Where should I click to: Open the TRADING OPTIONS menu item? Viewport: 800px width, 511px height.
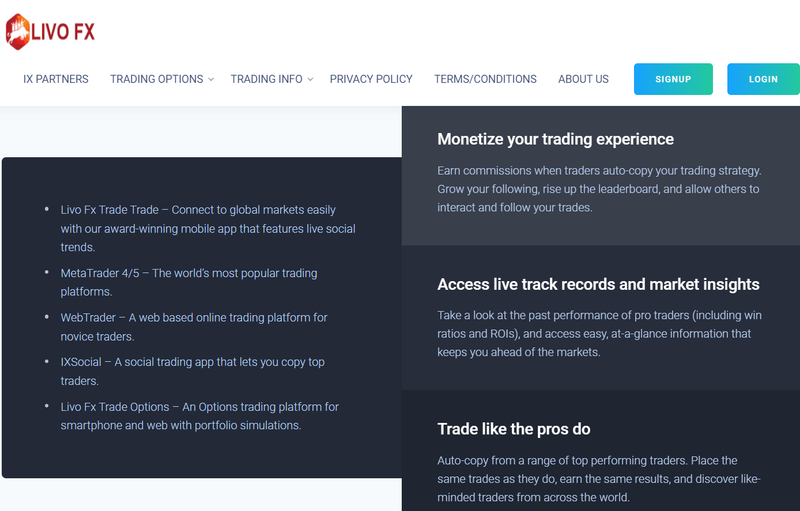pyautogui.click(x=157, y=79)
